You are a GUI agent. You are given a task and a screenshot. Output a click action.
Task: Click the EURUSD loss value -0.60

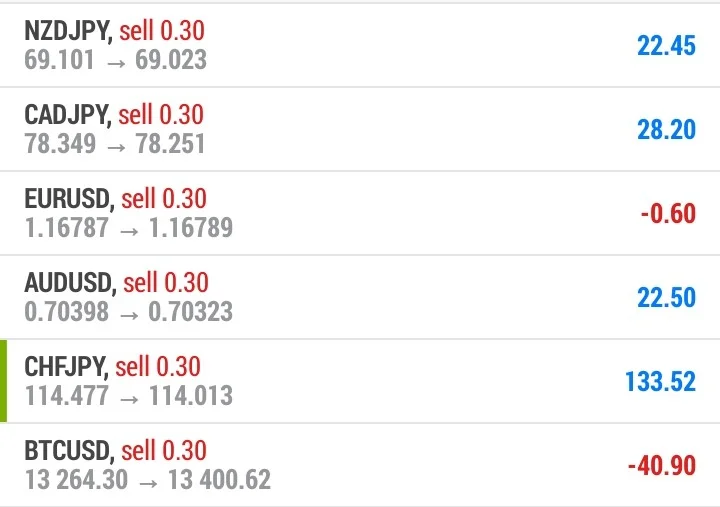pos(668,214)
